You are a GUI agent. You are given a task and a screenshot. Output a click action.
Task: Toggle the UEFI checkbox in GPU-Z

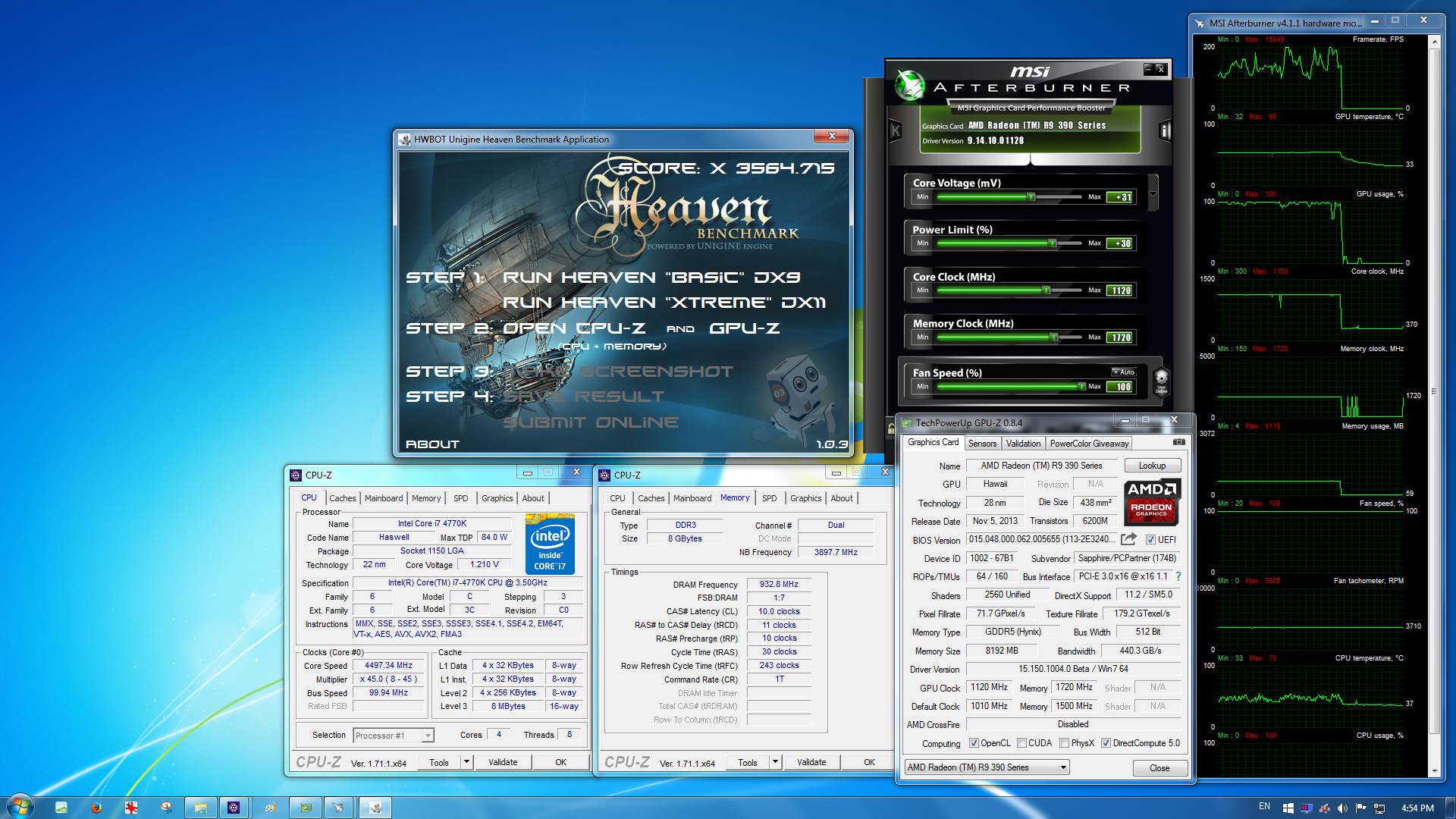coord(1150,540)
